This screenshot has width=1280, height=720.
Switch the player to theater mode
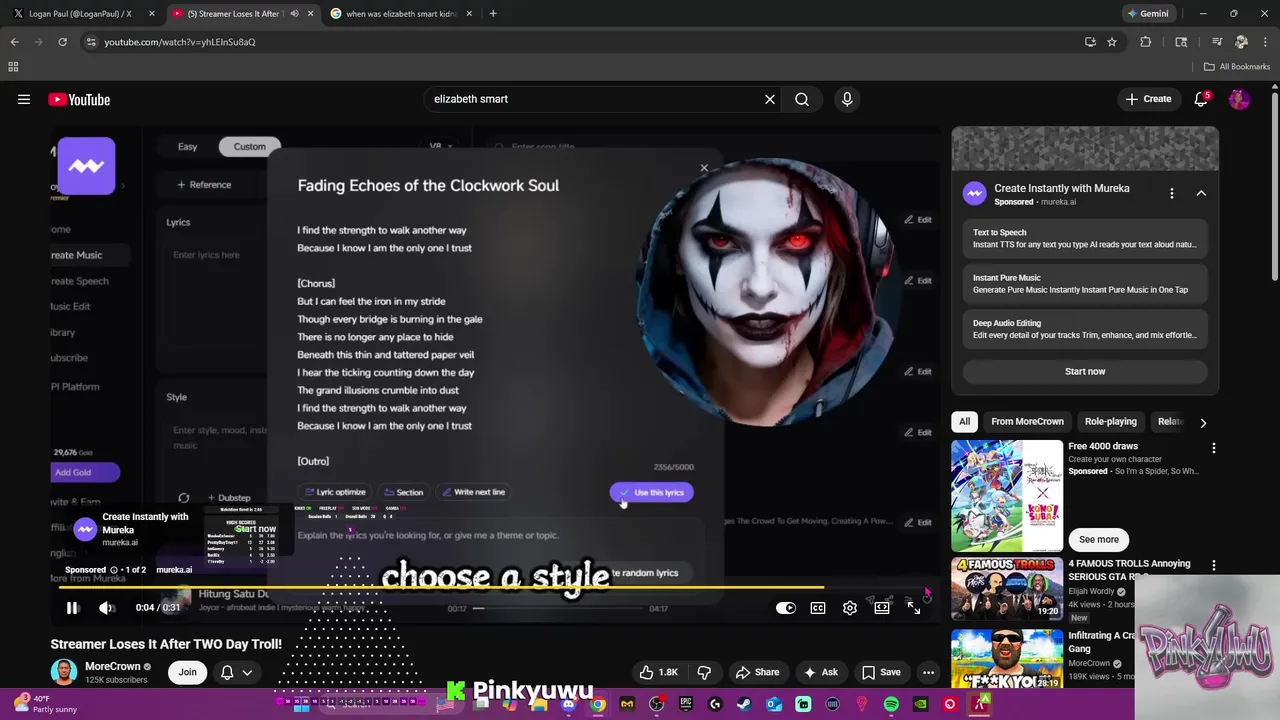pos(882,607)
